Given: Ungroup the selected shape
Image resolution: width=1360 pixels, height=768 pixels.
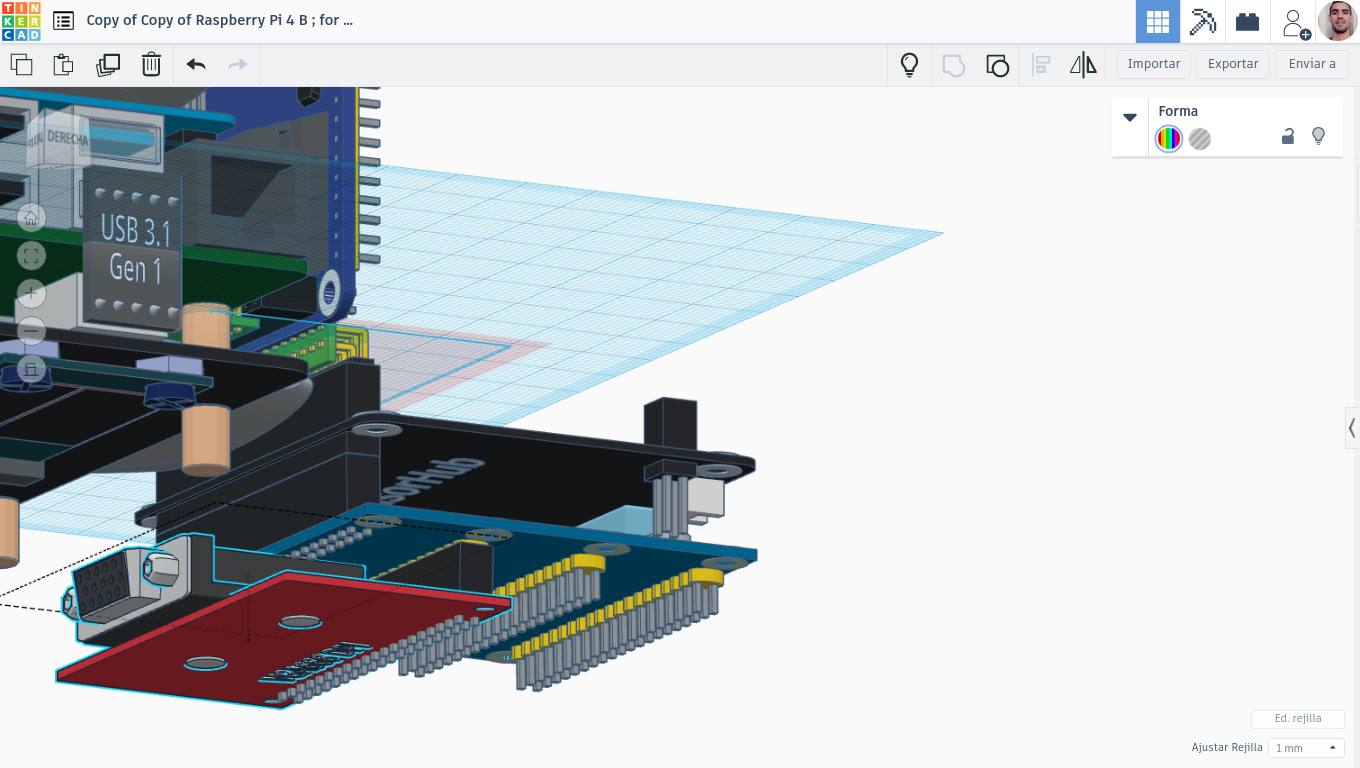Looking at the screenshot, I should pyautogui.click(x=997, y=65).
